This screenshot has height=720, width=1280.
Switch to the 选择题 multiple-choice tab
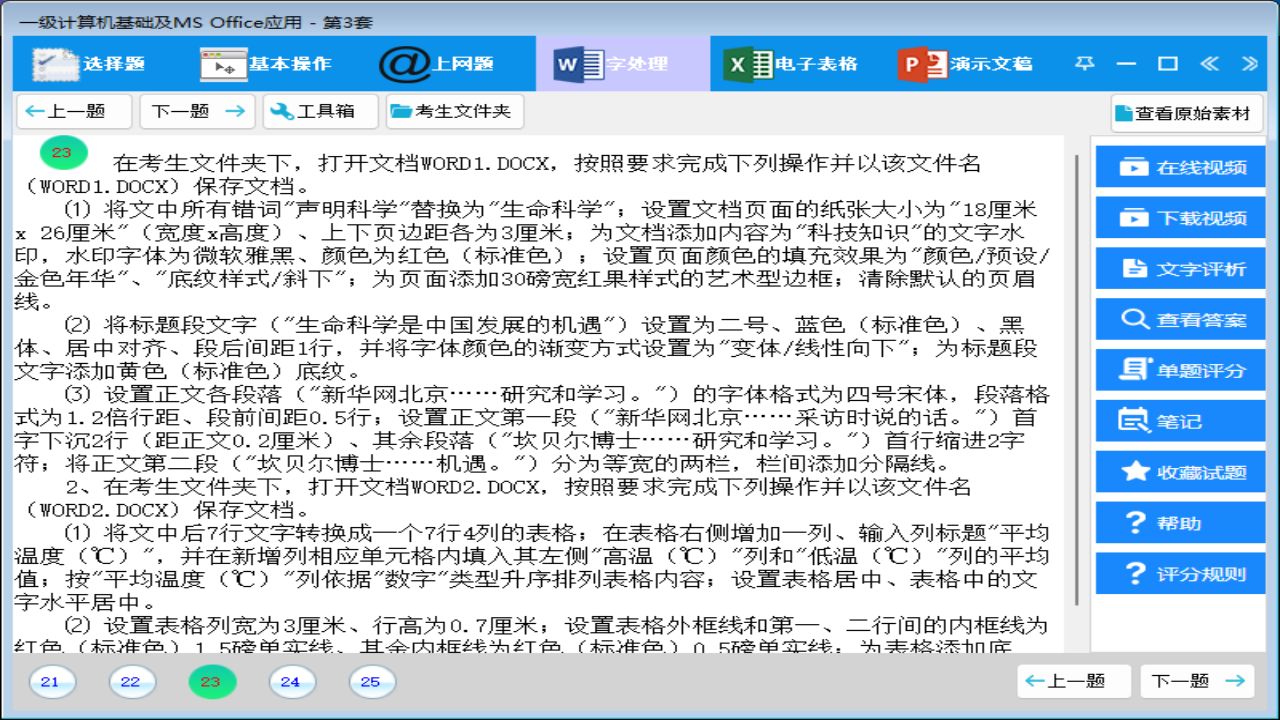point(85,62)
